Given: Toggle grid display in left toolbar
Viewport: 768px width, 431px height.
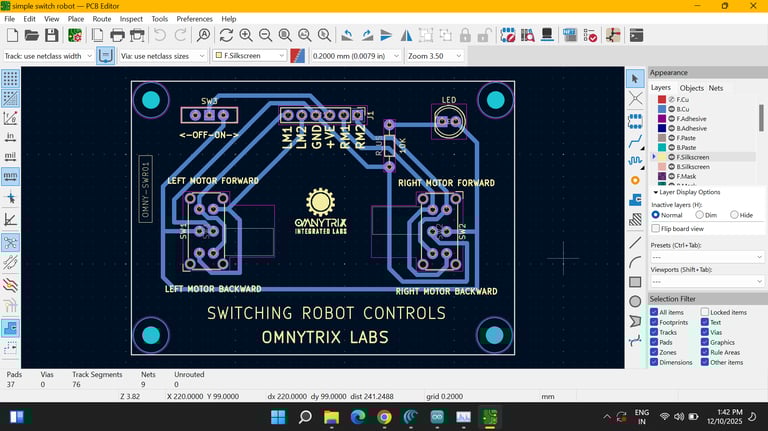Looking at the screenshot, I should (10, 78).
